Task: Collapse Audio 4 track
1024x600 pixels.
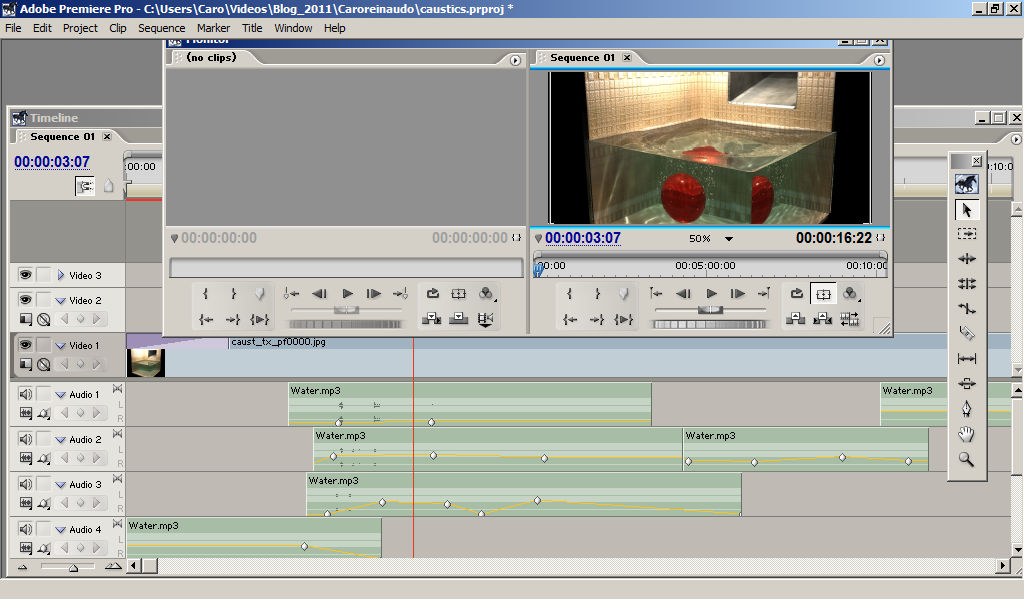Action: tap(61, 530)
